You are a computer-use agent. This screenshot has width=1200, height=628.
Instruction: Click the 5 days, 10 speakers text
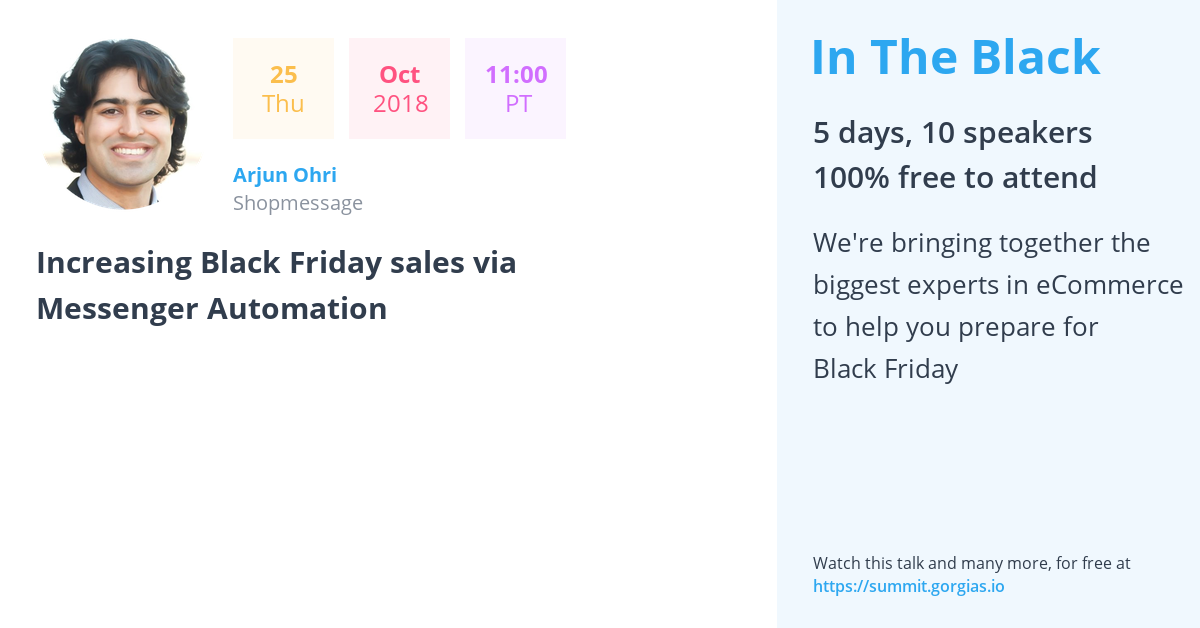(952, 133)
